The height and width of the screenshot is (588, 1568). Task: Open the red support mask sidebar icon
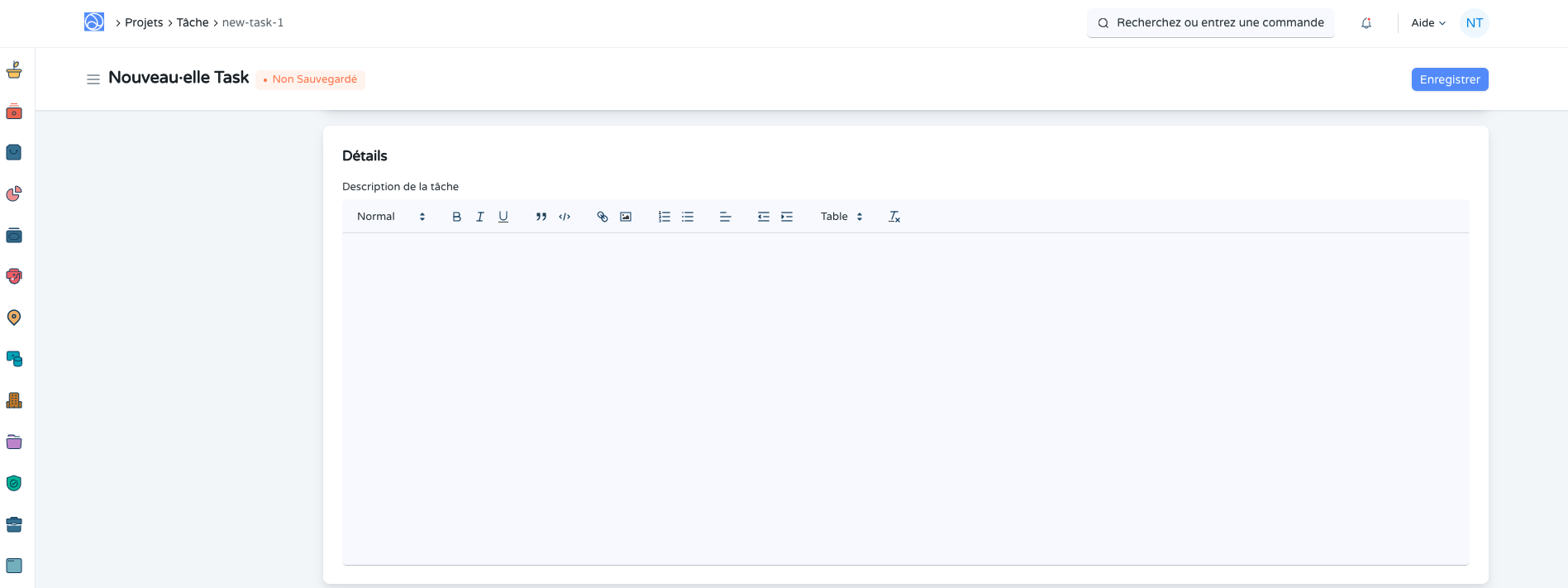(14, 276)
